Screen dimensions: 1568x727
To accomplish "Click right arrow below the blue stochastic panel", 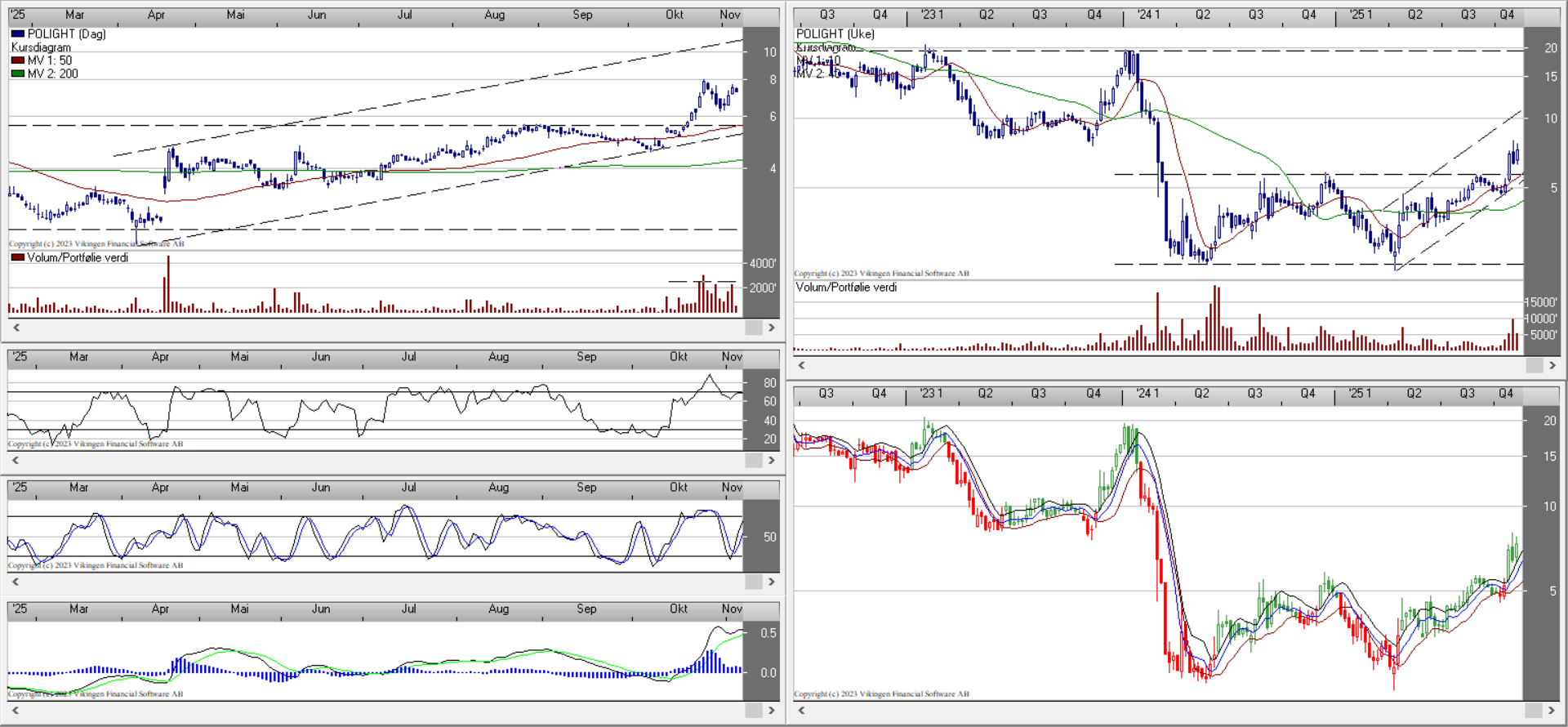I will (771, 582).
